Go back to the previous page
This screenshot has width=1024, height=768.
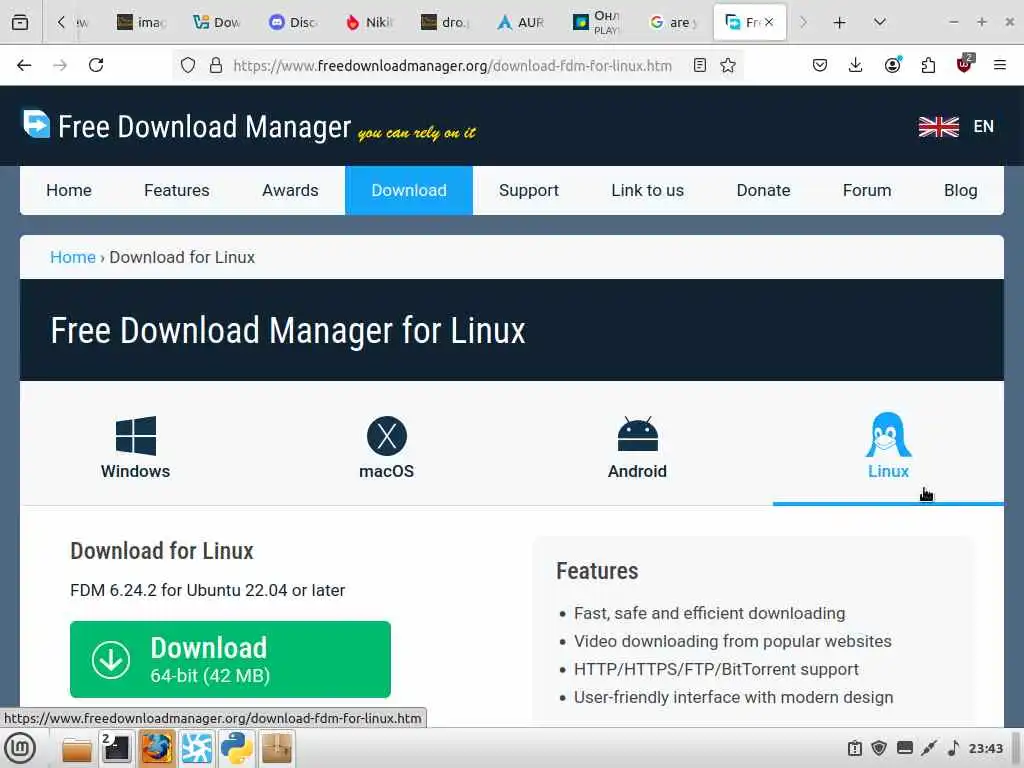tap(24, 65)
